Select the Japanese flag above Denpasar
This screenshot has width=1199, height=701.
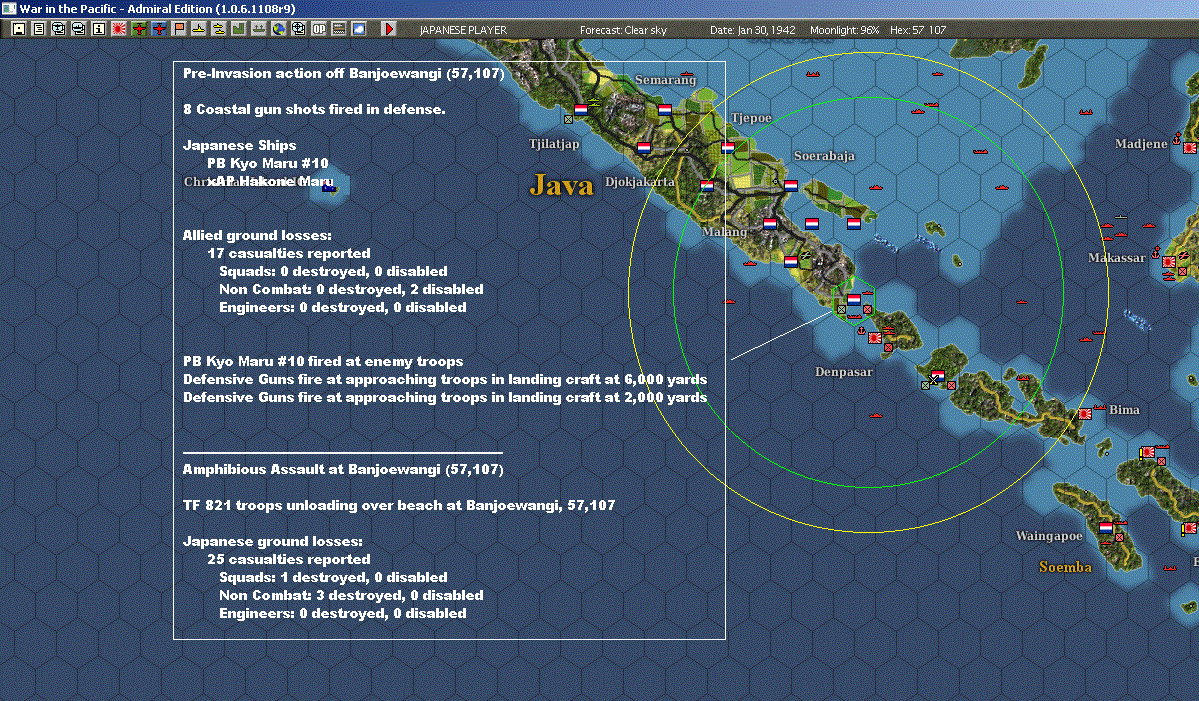[875, 337]
